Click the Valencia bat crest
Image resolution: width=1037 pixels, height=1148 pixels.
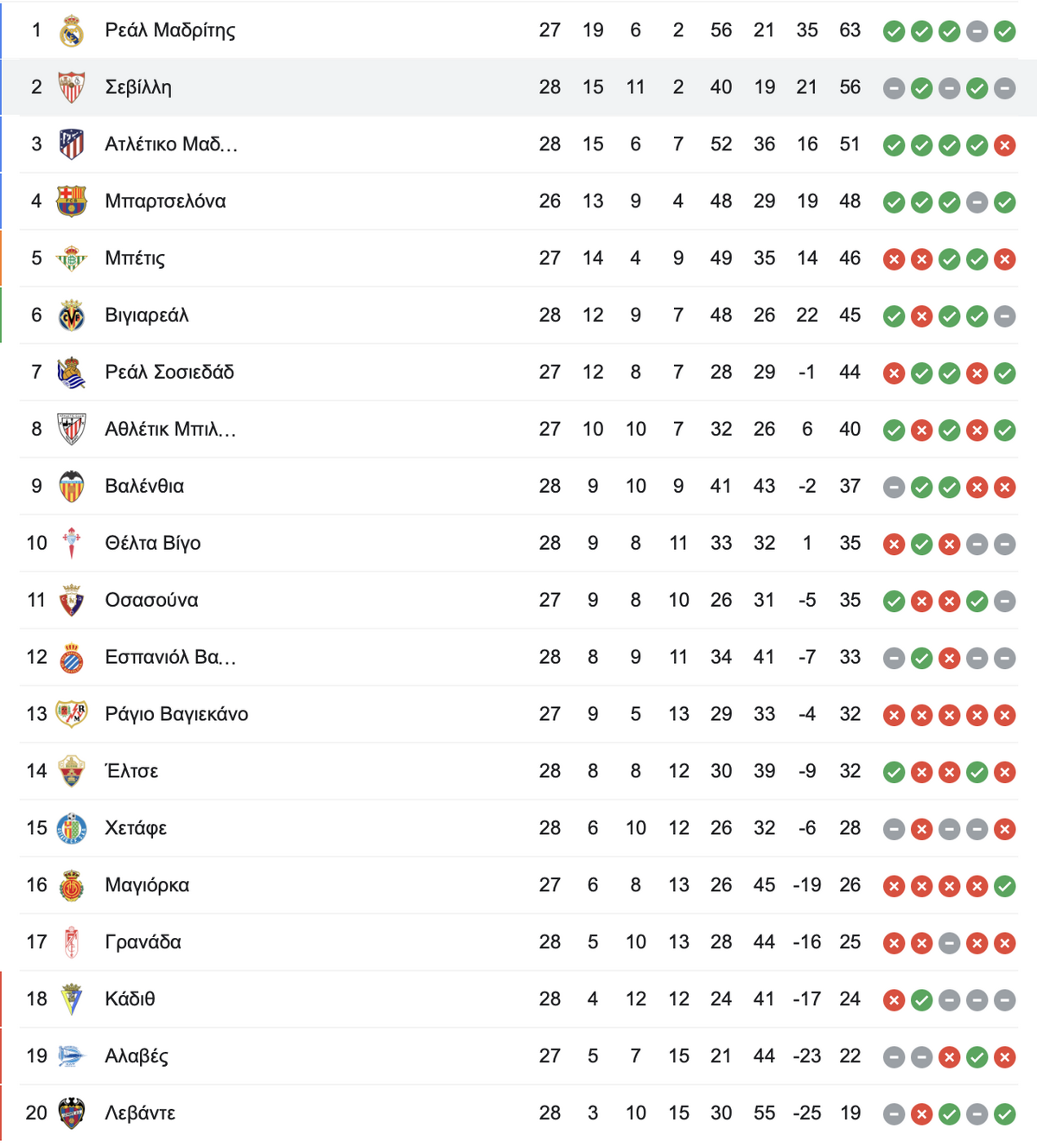[x=72, y=487]
